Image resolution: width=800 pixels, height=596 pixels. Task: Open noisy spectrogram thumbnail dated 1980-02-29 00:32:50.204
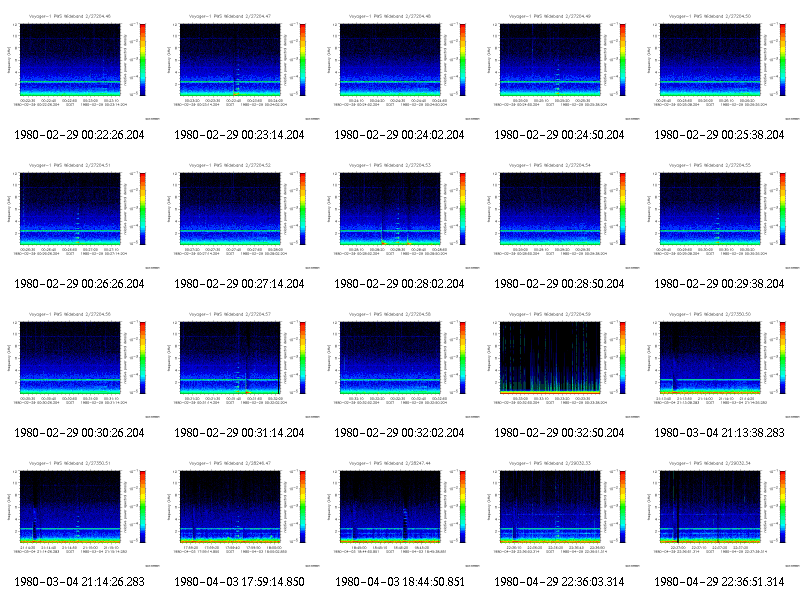coord(560,364)
